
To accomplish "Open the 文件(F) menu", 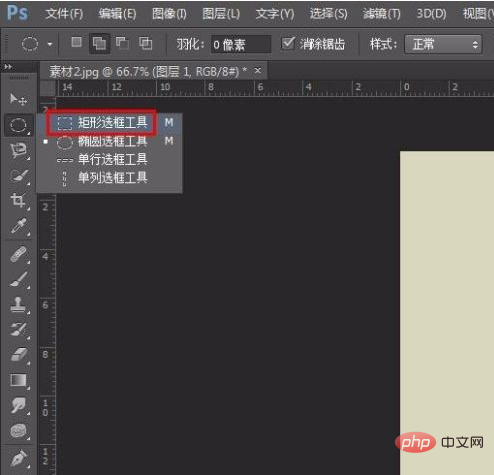I will tap(64, 14).
